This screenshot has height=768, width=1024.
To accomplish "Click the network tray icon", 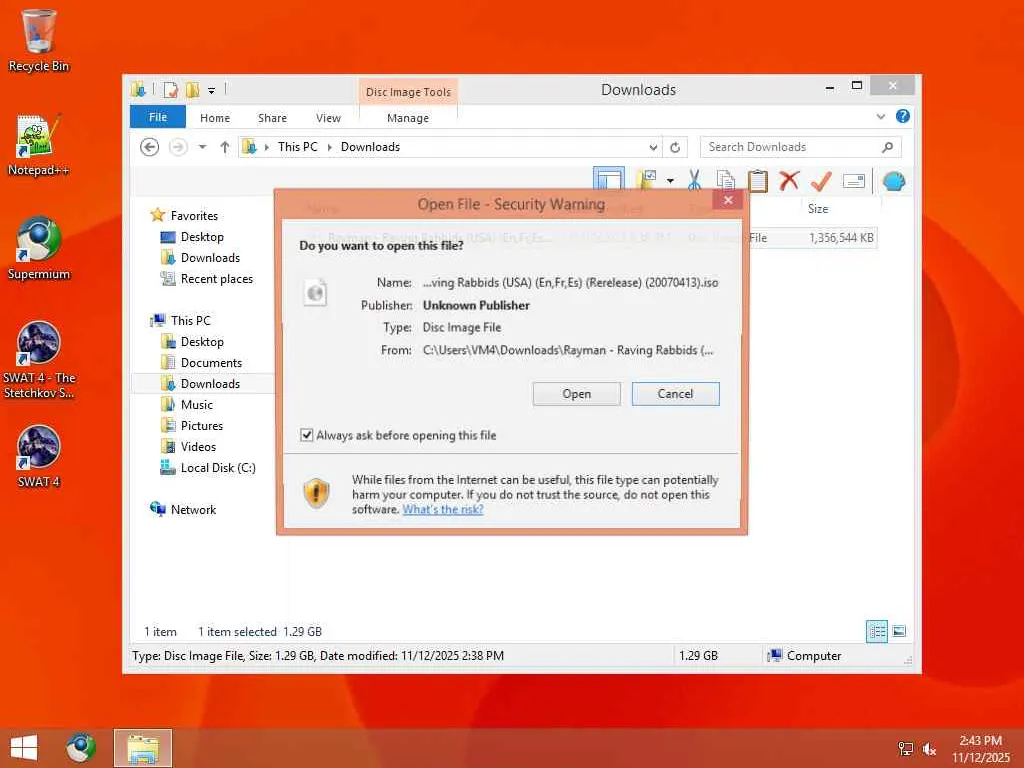I will pos(905,750).
